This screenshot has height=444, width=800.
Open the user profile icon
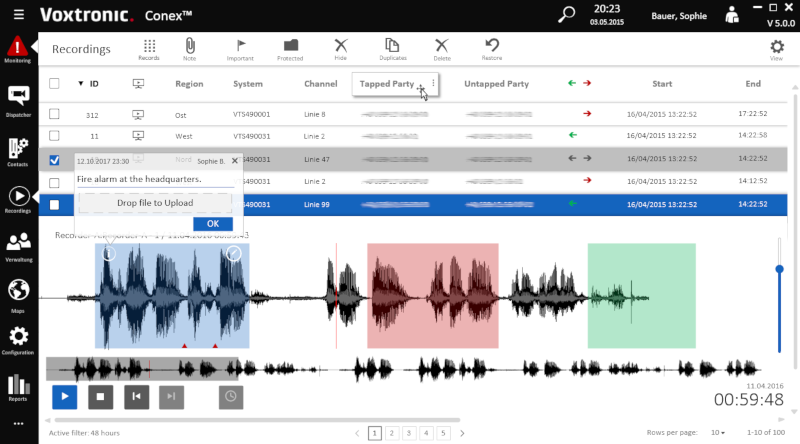pyautogui.click(x=732, y=15)
